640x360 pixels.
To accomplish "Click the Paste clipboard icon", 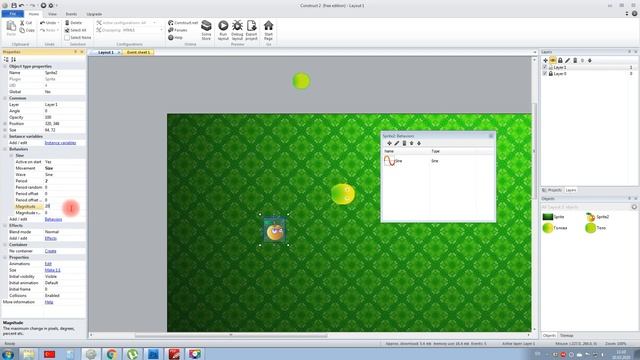I will point(11,27).
